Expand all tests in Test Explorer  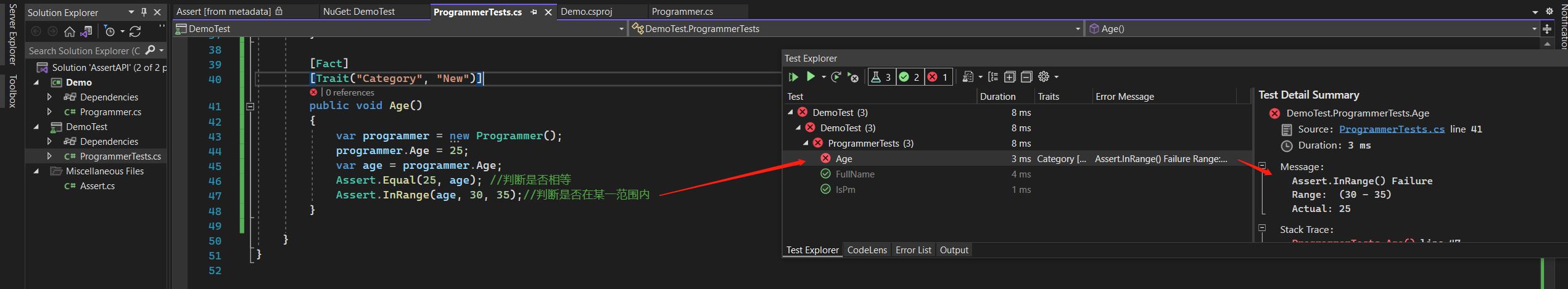point(1010,77)
